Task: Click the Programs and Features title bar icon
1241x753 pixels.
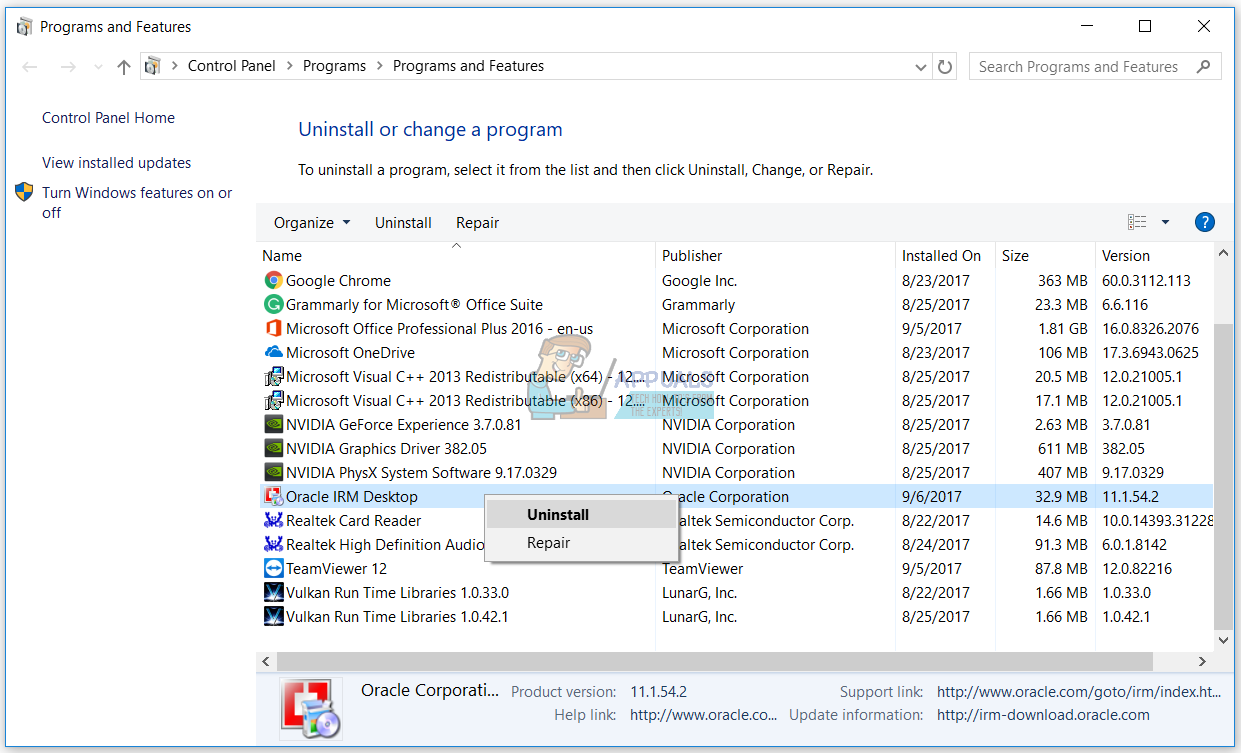Action: tap(25, 27)
